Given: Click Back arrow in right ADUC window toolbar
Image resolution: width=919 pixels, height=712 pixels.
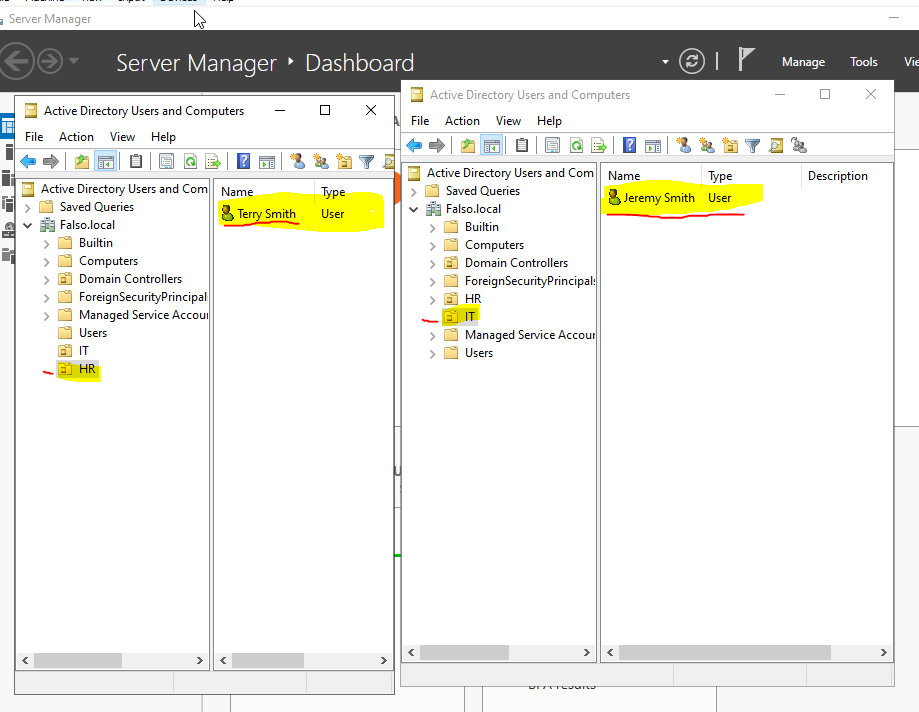Looking at the screenshot, I should (x=414, y=145).
